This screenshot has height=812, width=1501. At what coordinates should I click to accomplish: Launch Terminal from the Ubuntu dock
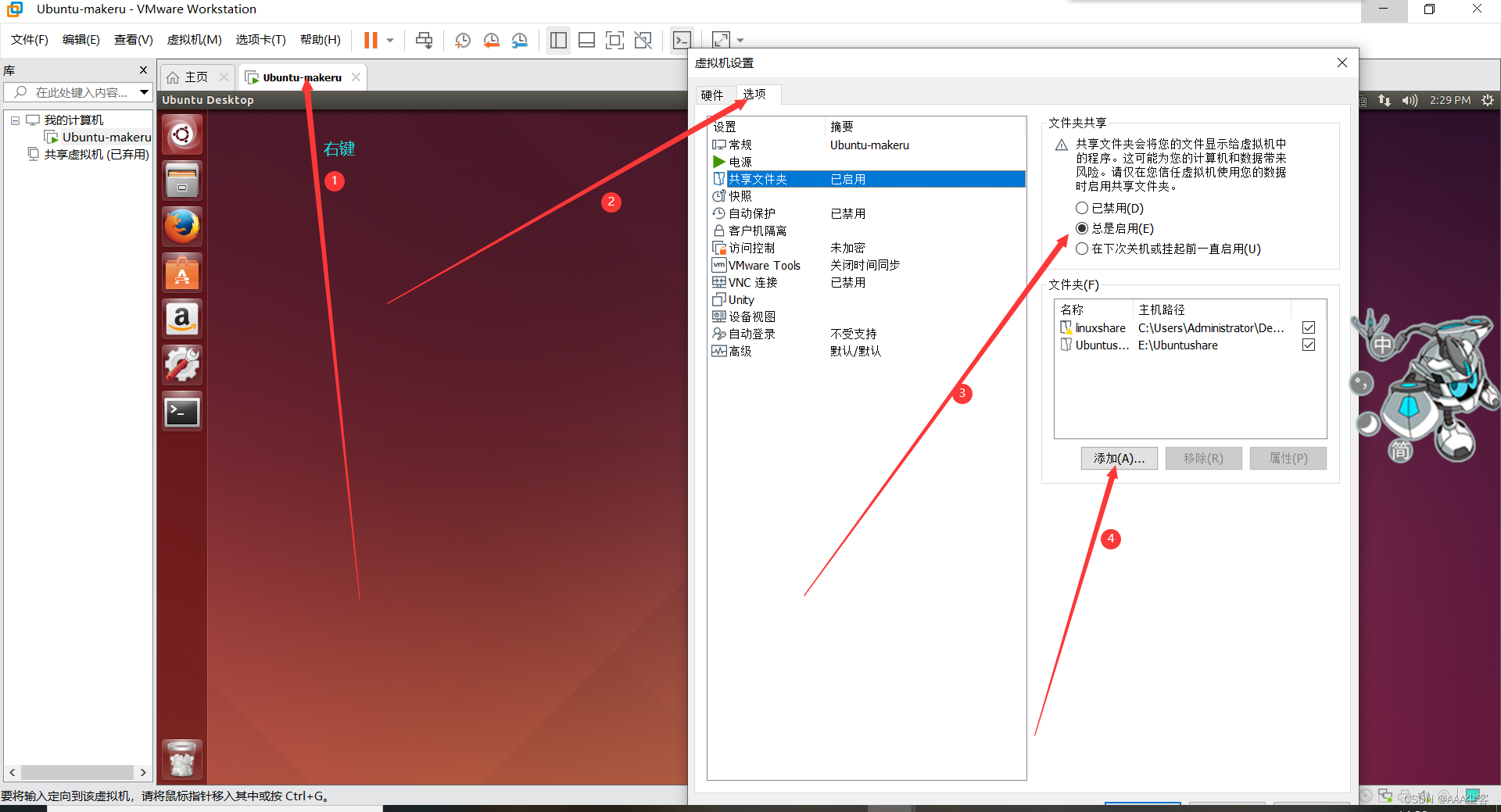click(182, 411)
